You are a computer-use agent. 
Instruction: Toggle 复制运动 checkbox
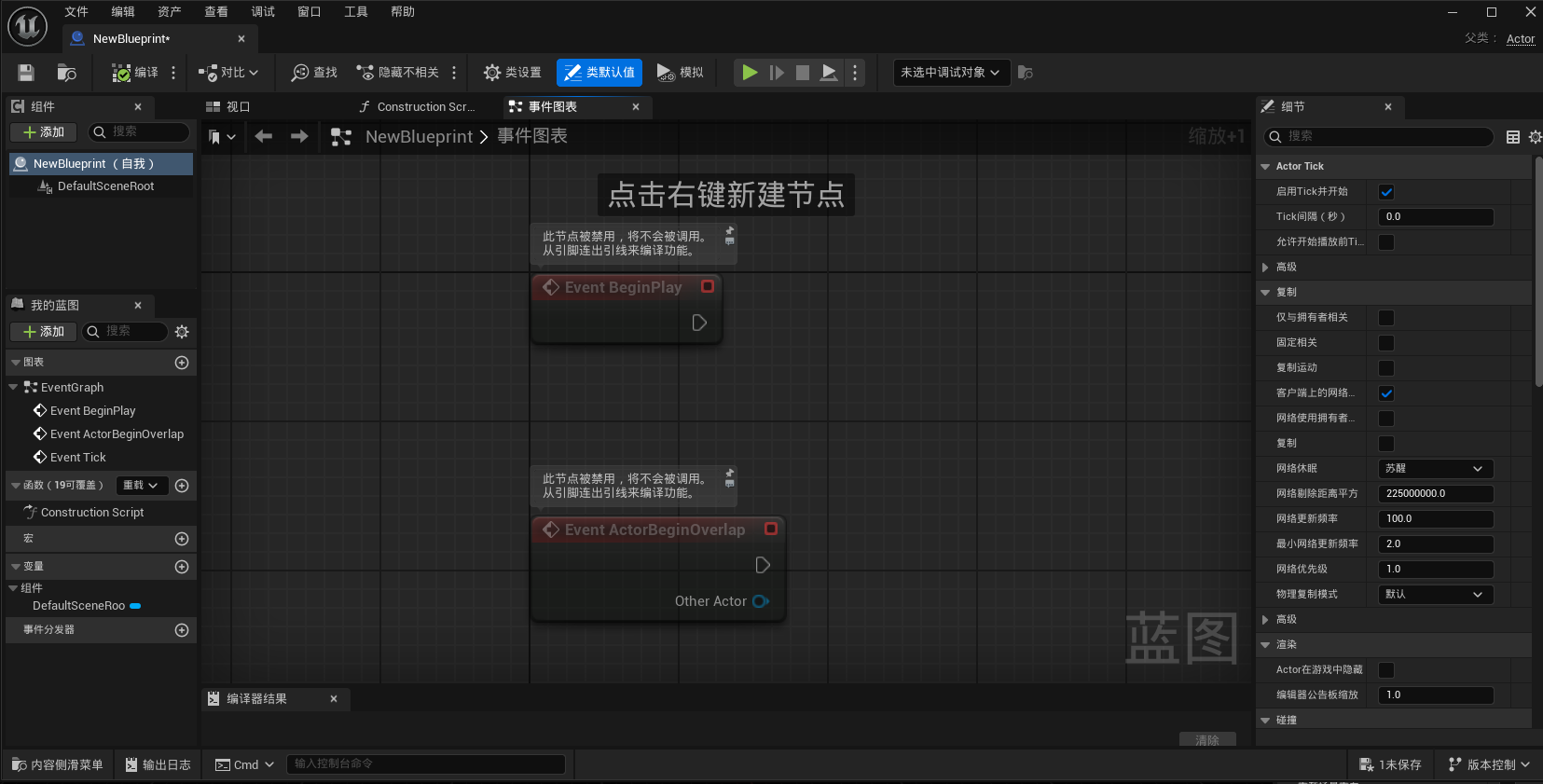tap(1386, 368)
